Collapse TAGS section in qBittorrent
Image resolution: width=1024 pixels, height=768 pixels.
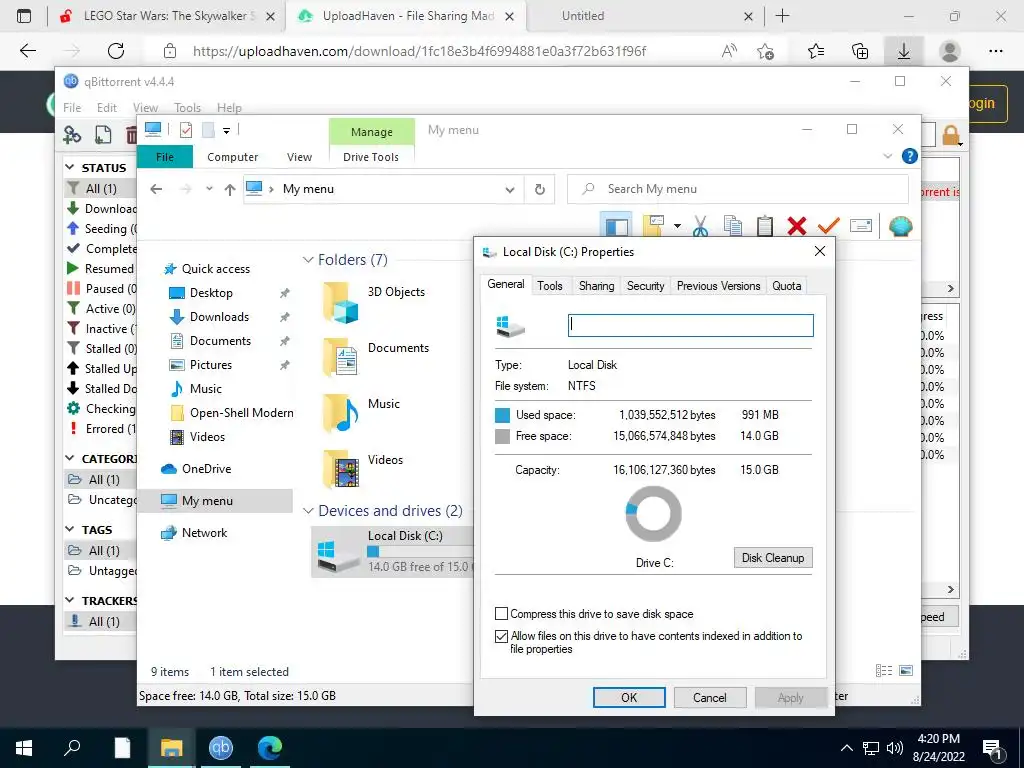[70, 530]
